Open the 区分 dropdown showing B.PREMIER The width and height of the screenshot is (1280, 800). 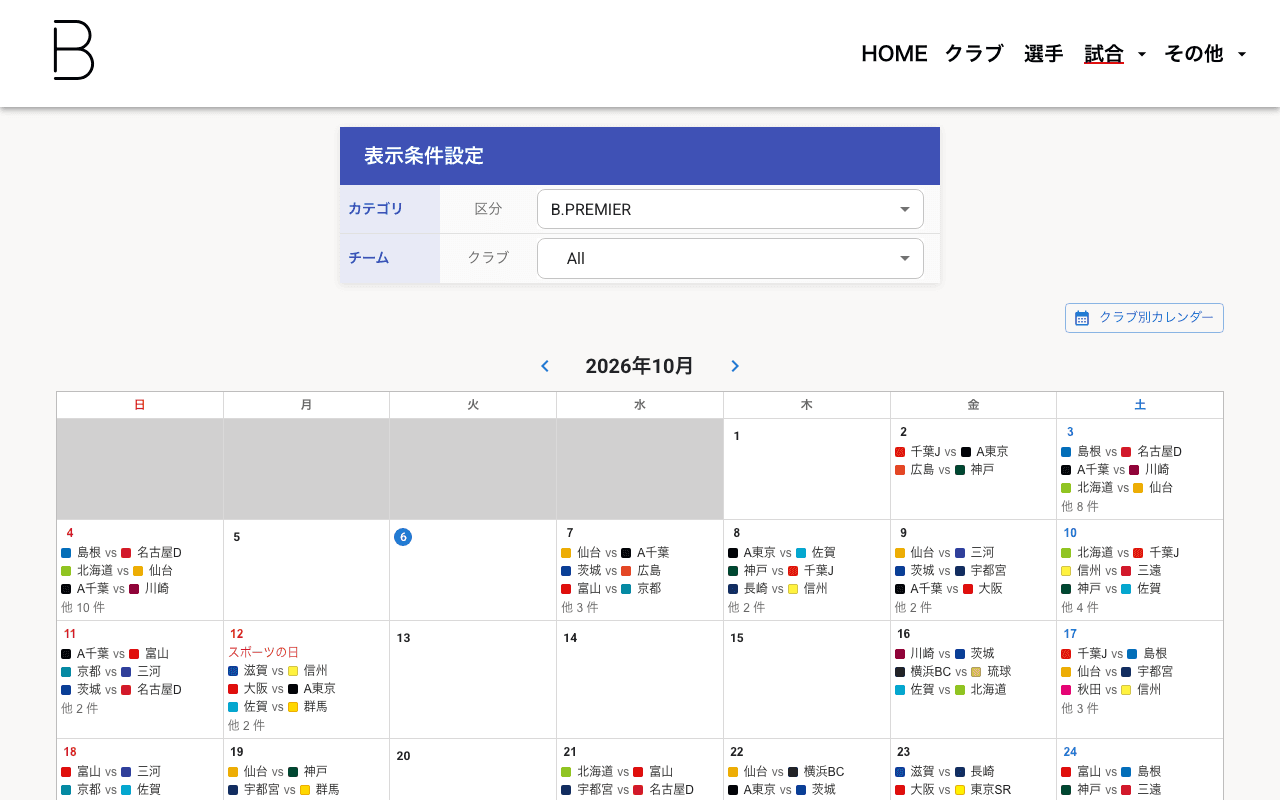(x=730, y=209)
